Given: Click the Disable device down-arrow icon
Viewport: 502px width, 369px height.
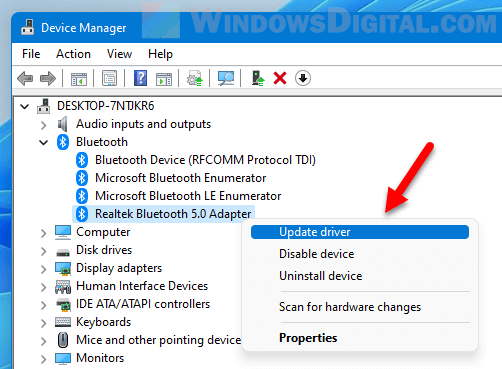Looking at the screenshot, I should (x=303, y=78).
